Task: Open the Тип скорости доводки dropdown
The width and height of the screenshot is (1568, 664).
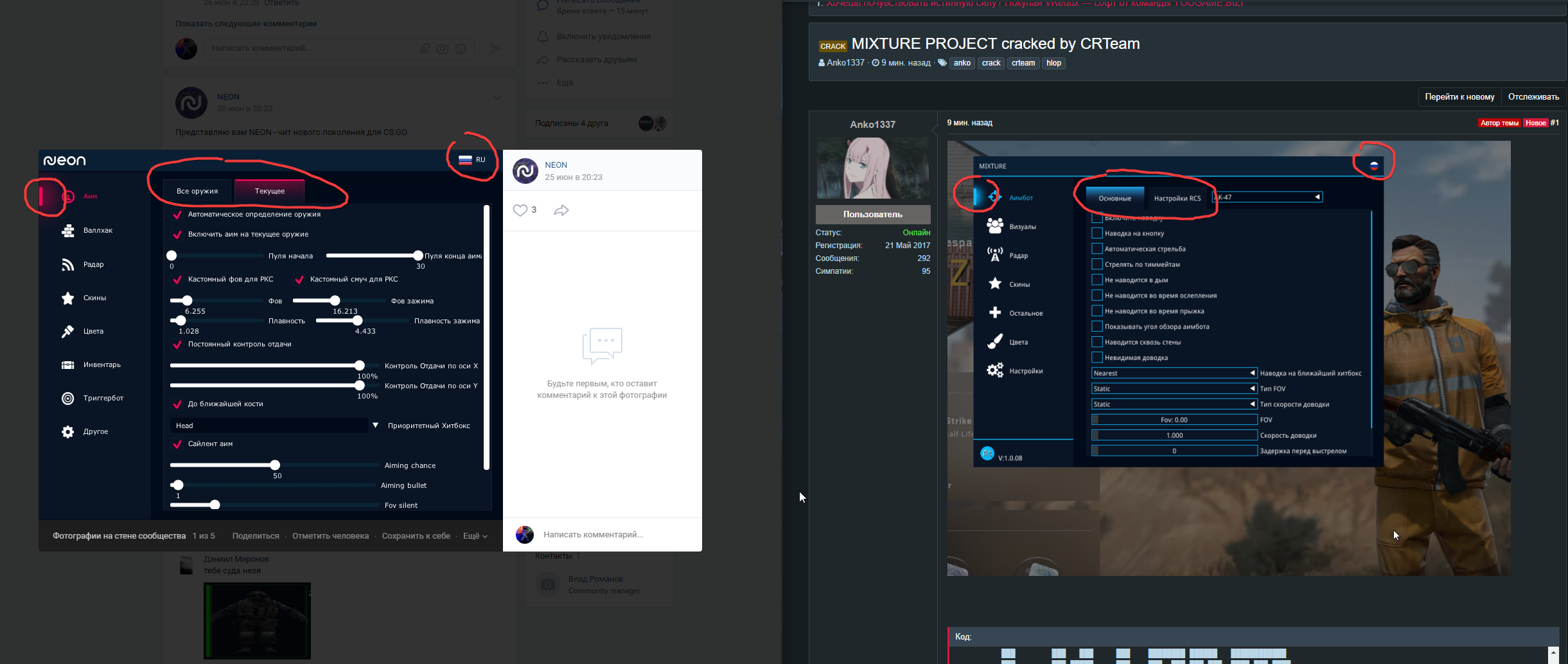Action: click(1174, 404)
